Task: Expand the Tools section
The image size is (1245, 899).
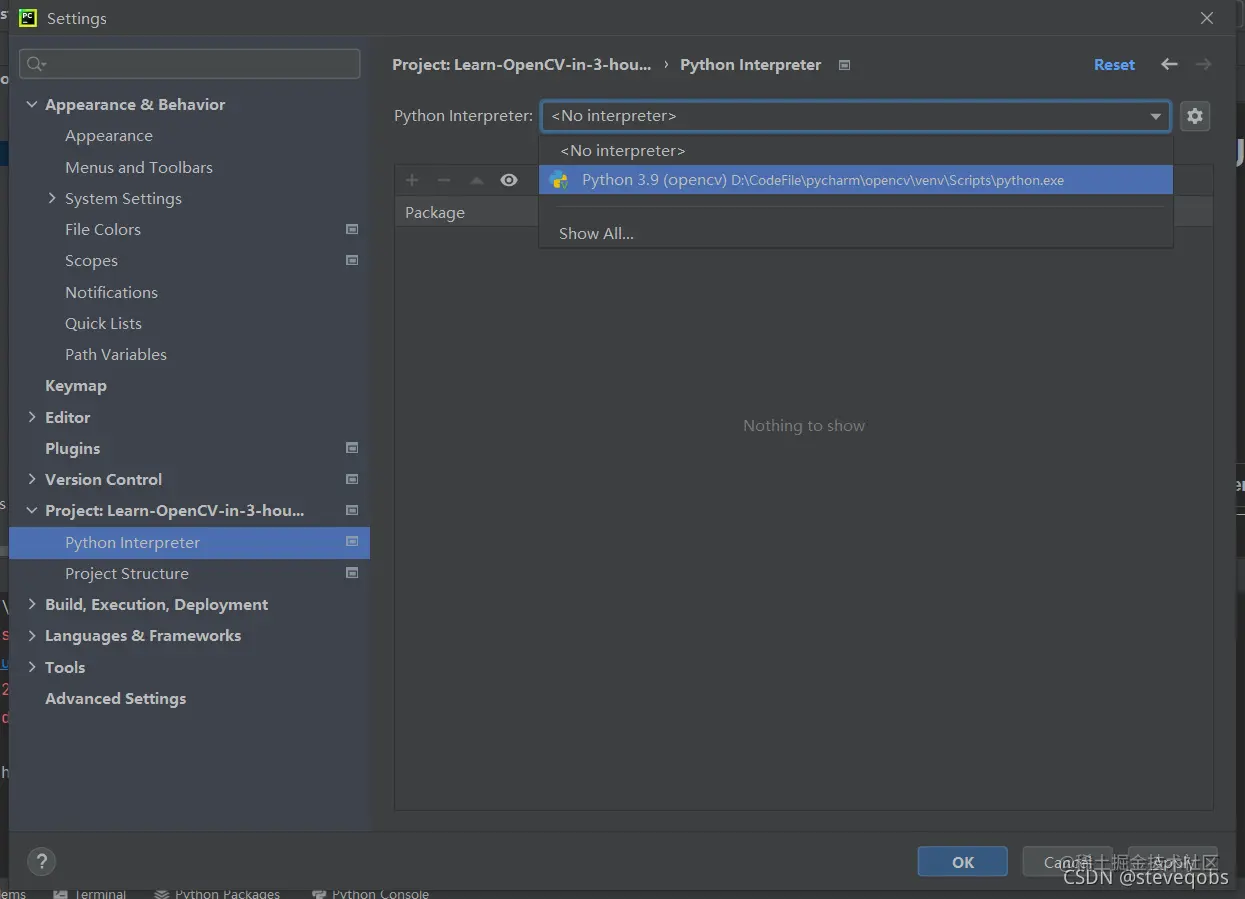Action: [32, 667]
